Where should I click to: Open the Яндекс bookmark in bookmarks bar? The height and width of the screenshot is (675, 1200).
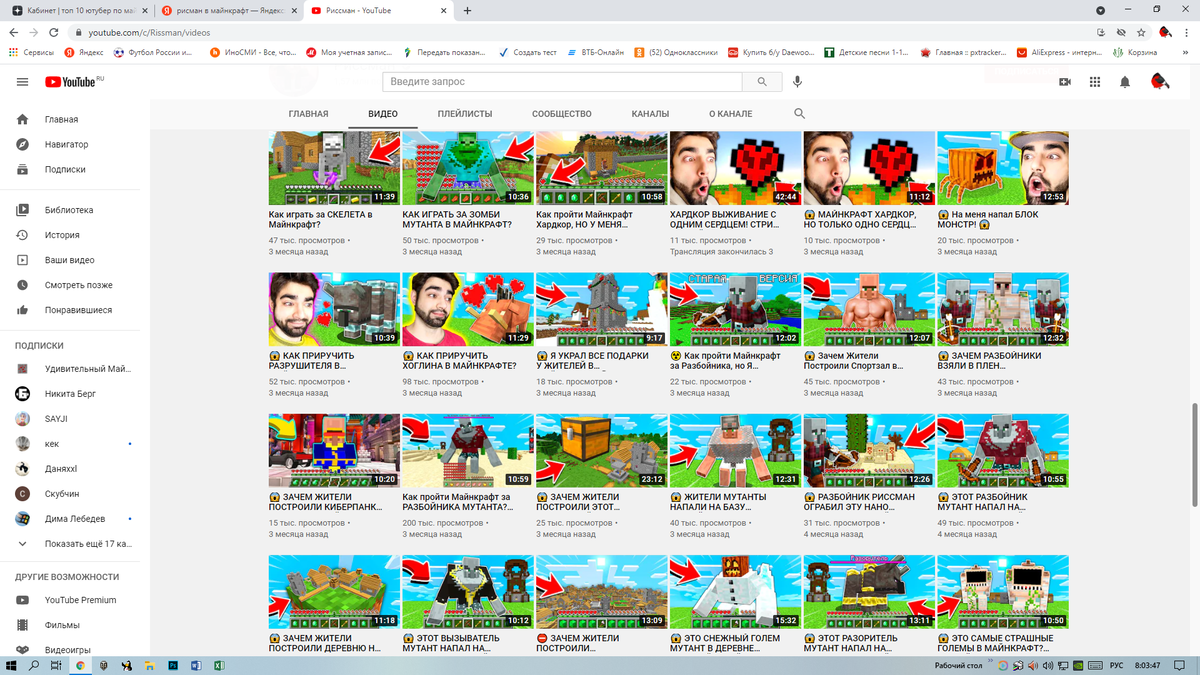tap(84, 52)
